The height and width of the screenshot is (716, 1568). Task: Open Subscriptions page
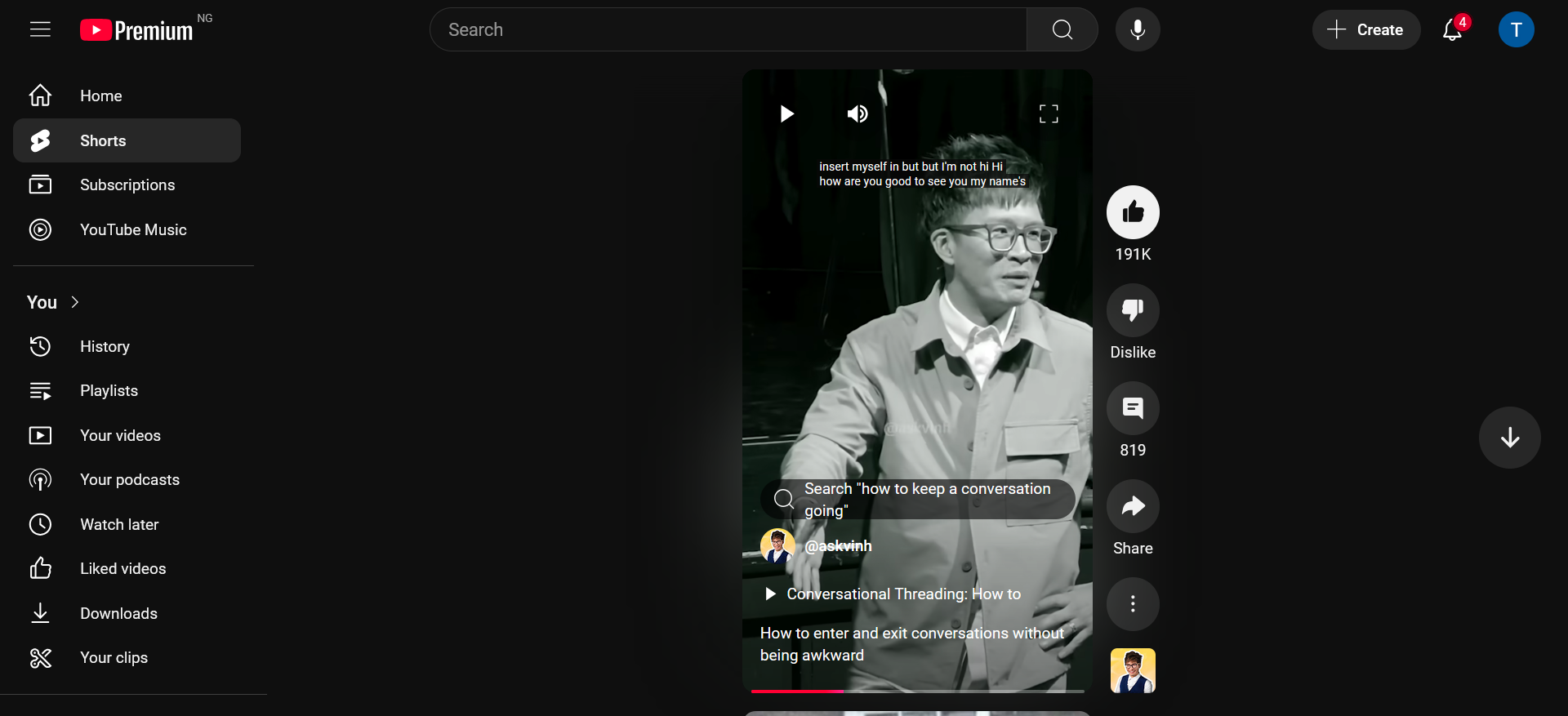point(127,185)
